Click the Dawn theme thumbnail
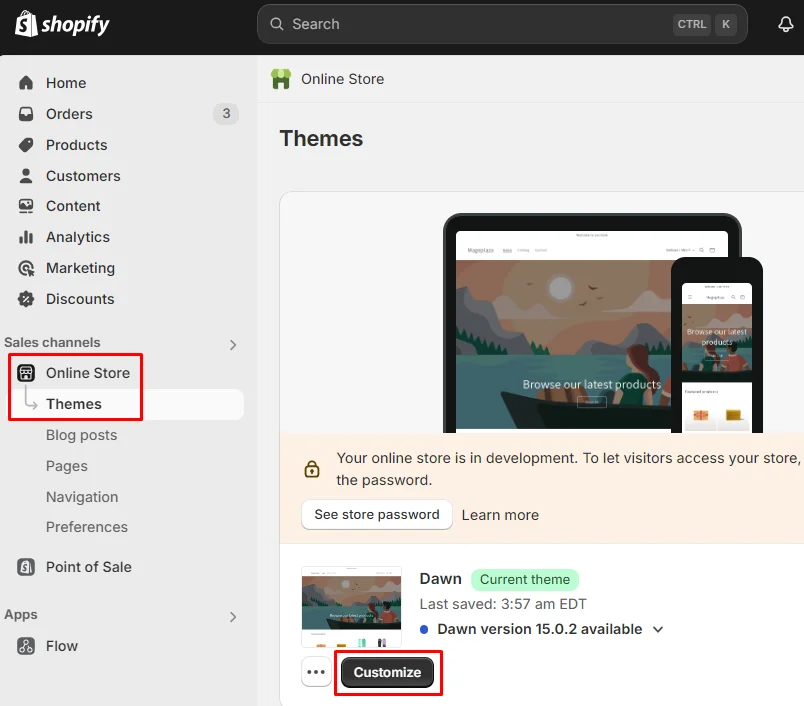This screenshot has height=706, width=804. coord(351,609)
